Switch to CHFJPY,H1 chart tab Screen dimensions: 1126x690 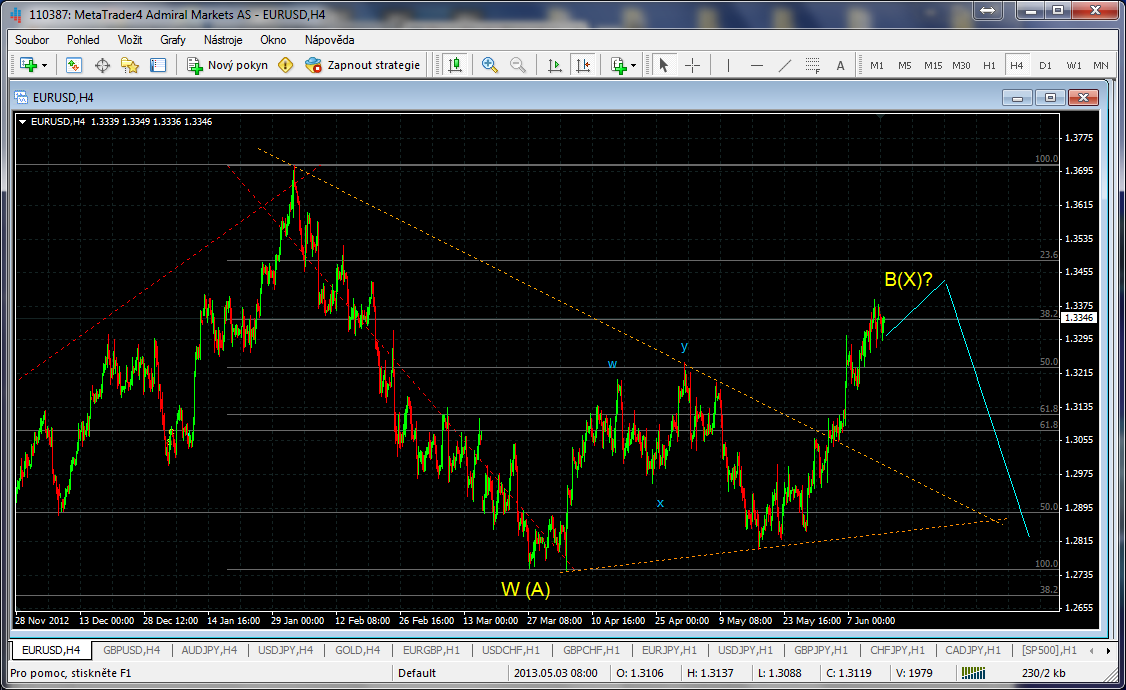pos(897,650)
